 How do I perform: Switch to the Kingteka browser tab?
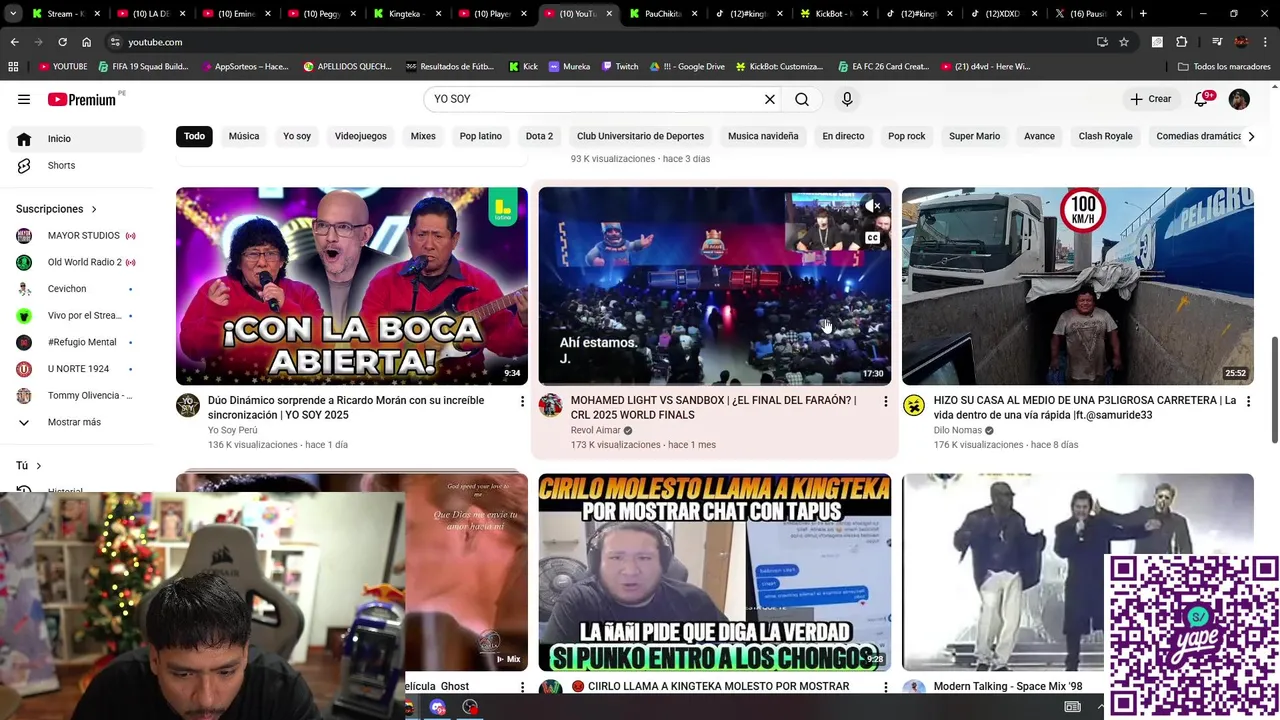coord(408,14)
